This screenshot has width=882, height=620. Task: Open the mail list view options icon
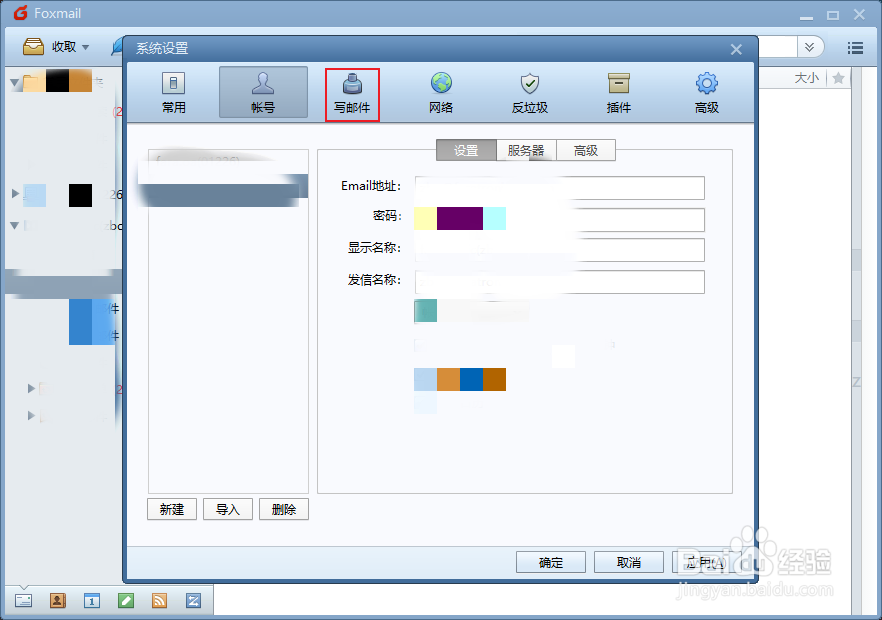855,46
